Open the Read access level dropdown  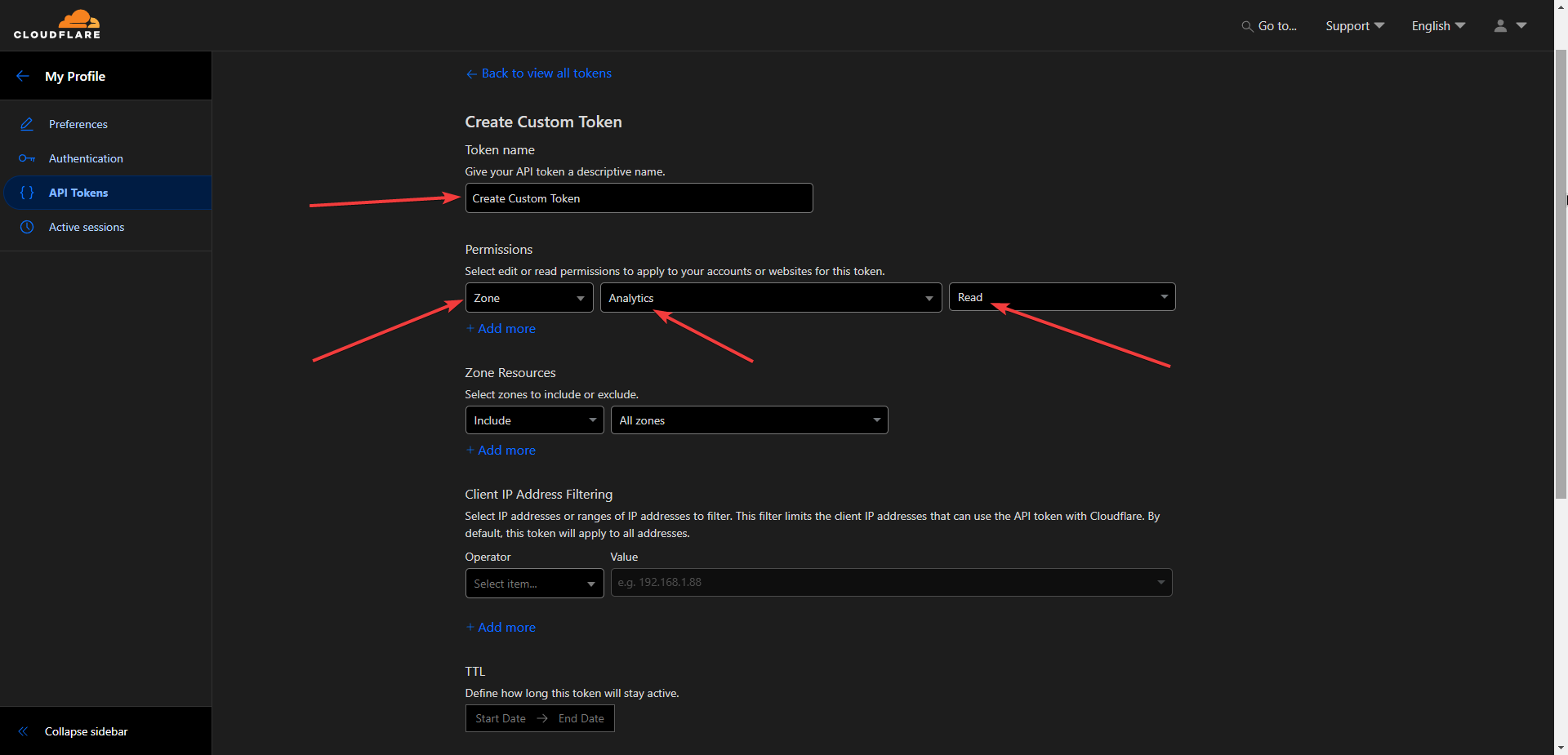(x=1061, y=297)
